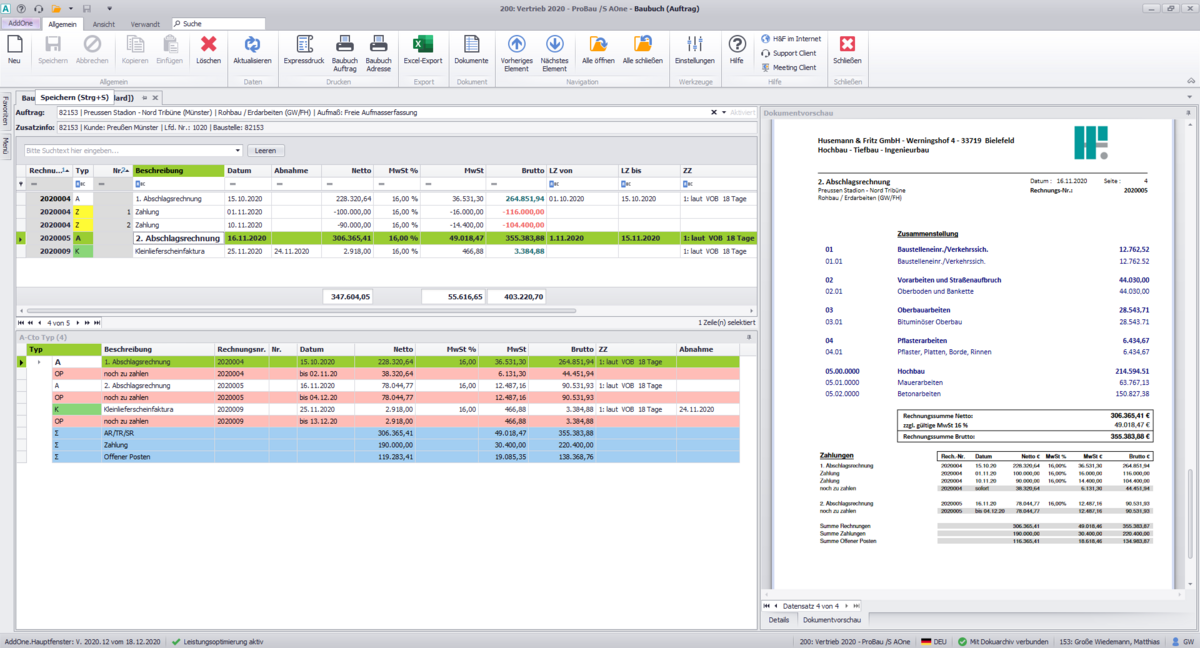Open the search text dropdown arrow
Image resolution: width=1200 pixels, height=648 pixels.
[x=238, y=150]
